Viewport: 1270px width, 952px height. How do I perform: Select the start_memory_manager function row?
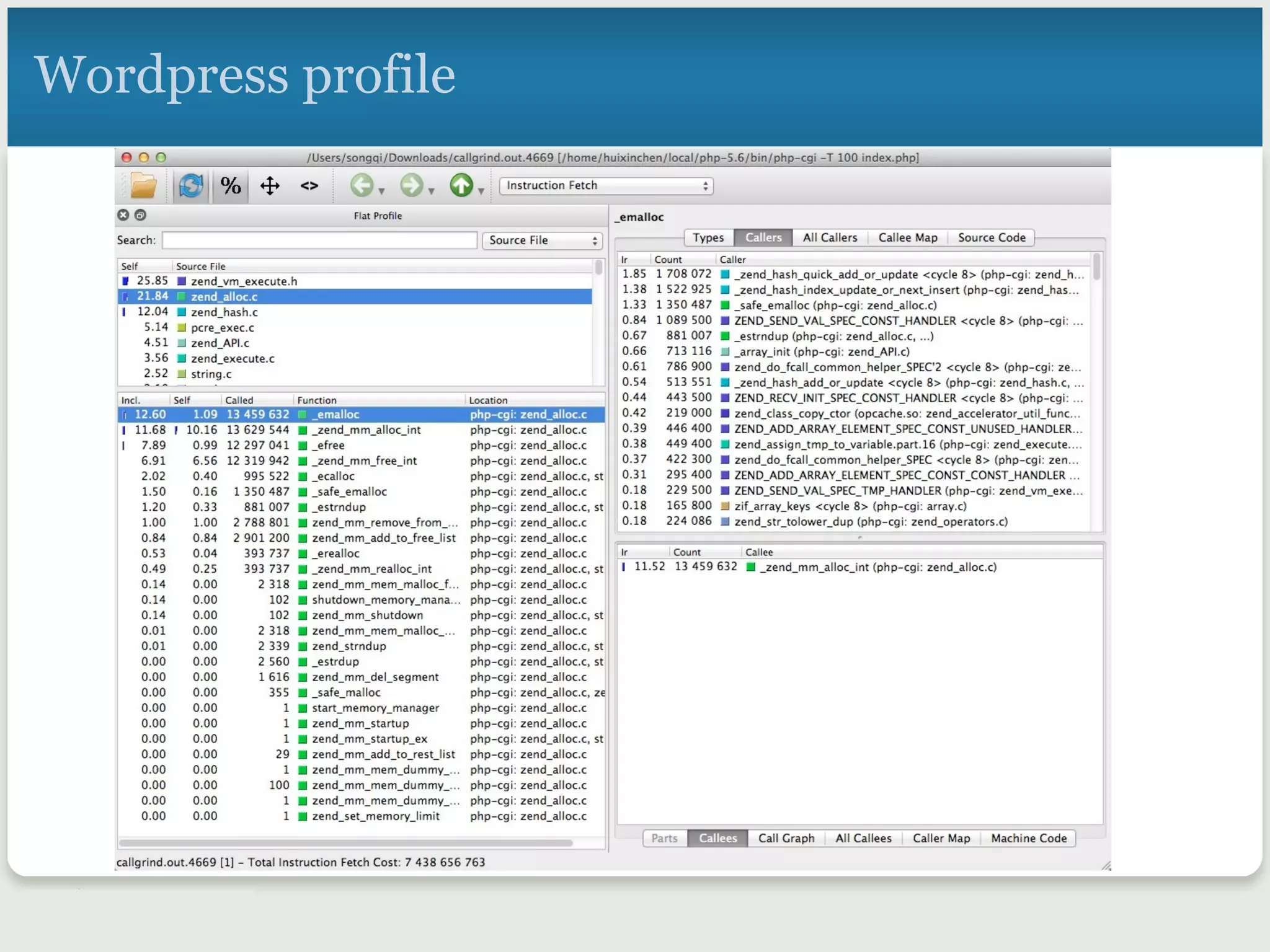click(x=361, y=708)
